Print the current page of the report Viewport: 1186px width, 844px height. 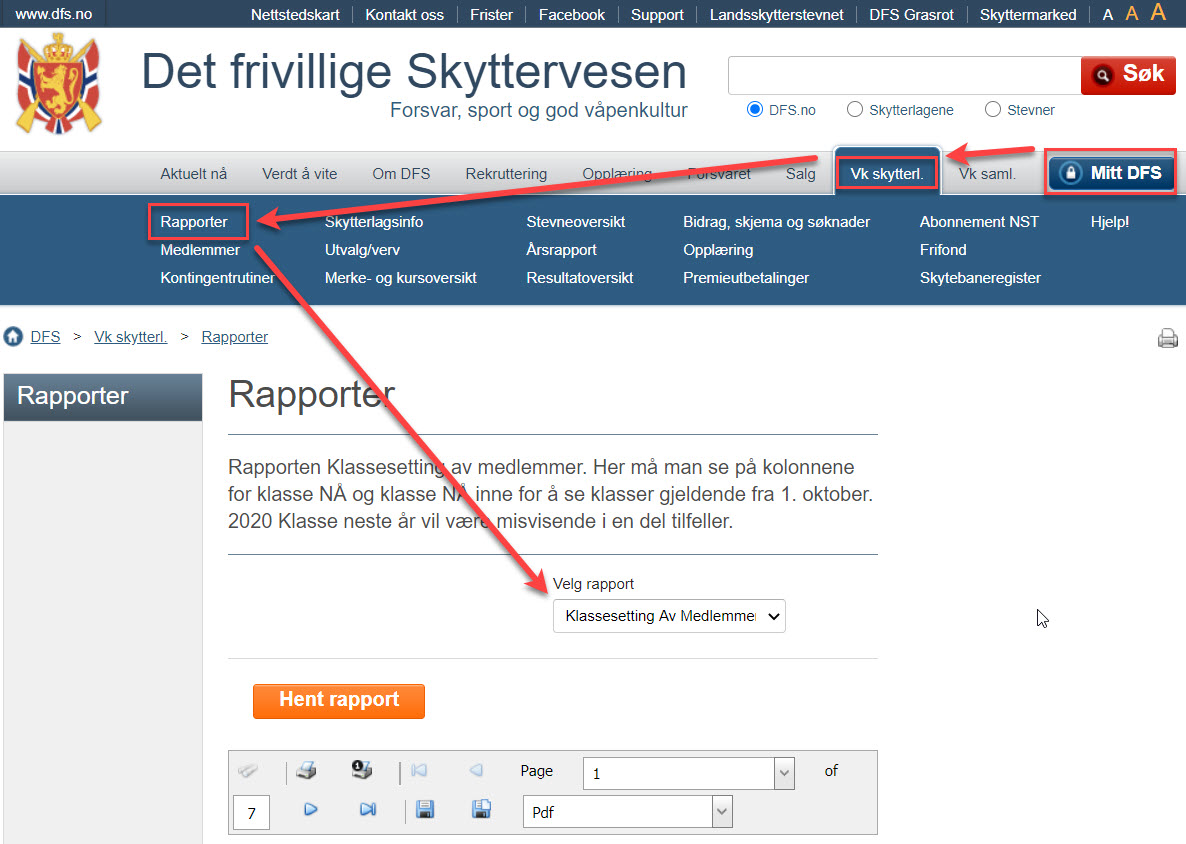pos(362,770)
